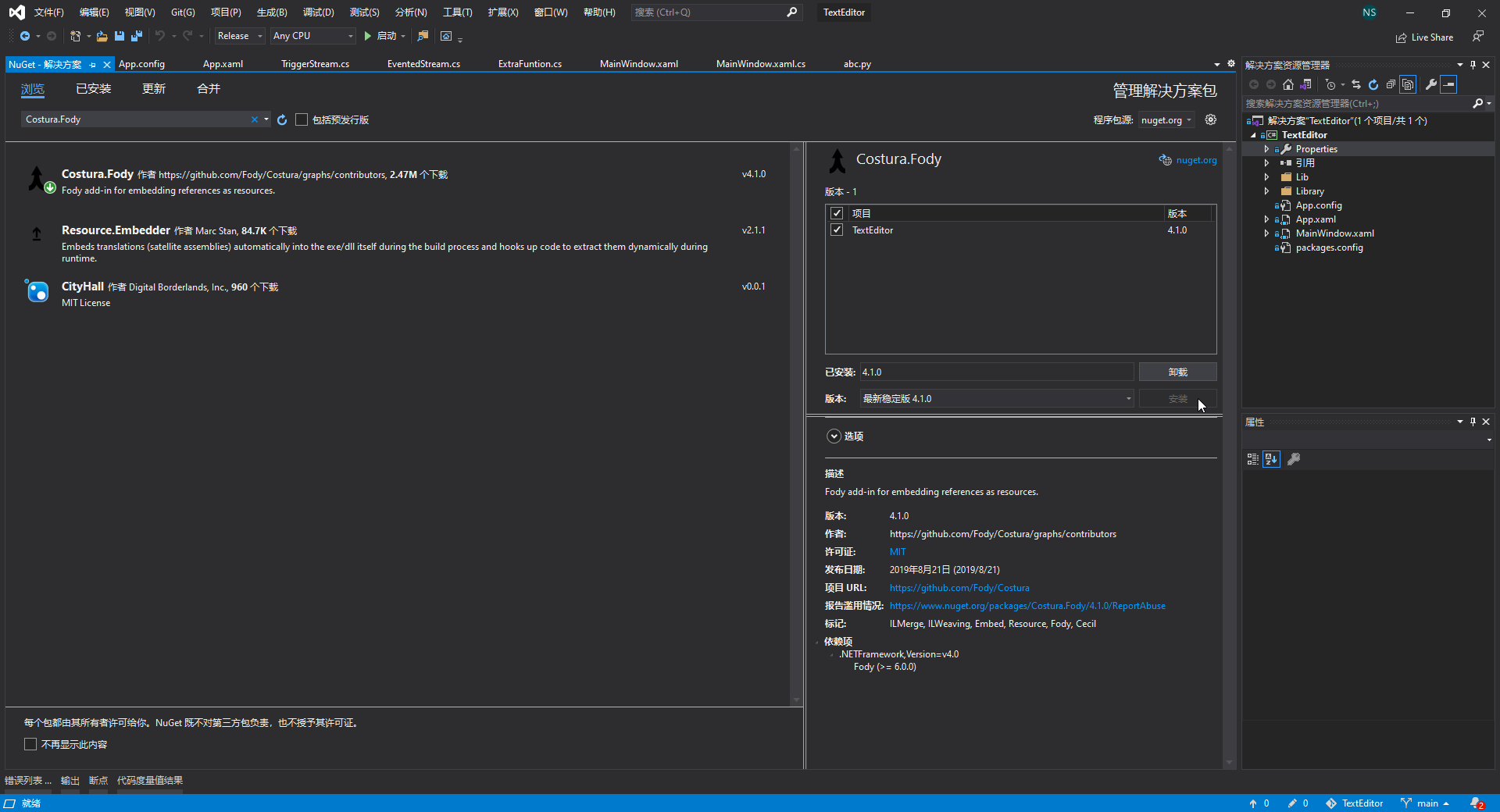Click the pending changes filter clock icon

pyautogui.click(x=1330, y=84)
